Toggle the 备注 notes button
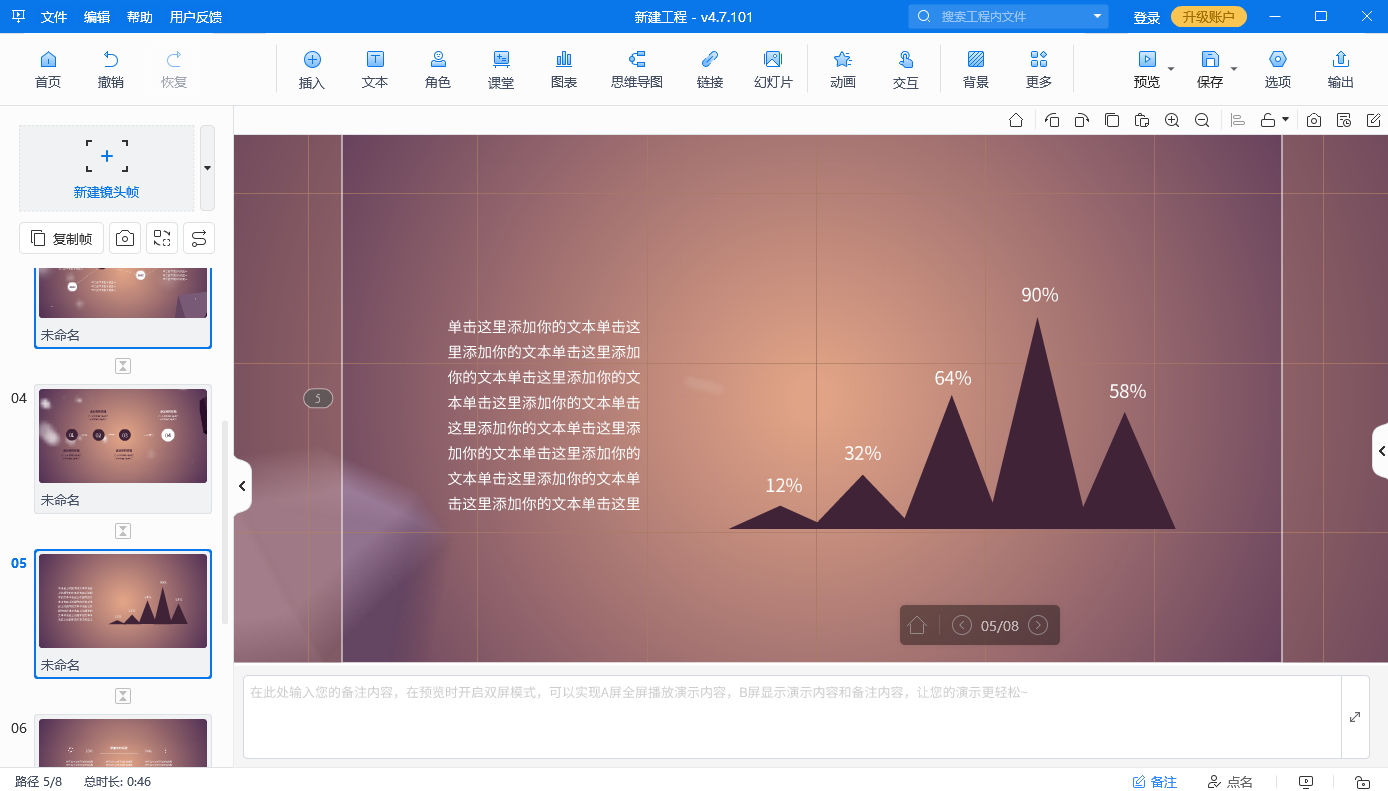Viewport: 1388px width, 791px height. click(1154, 782)
